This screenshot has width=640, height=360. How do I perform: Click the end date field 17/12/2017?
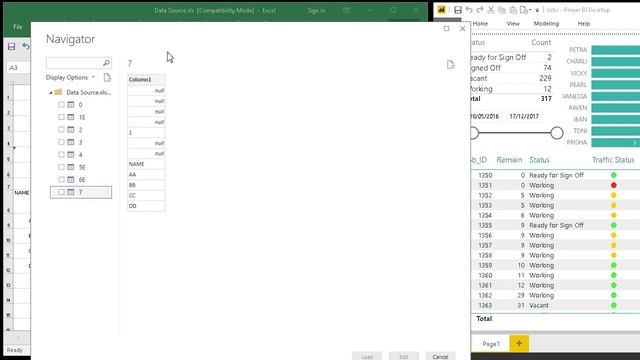(x=524, y=116)
